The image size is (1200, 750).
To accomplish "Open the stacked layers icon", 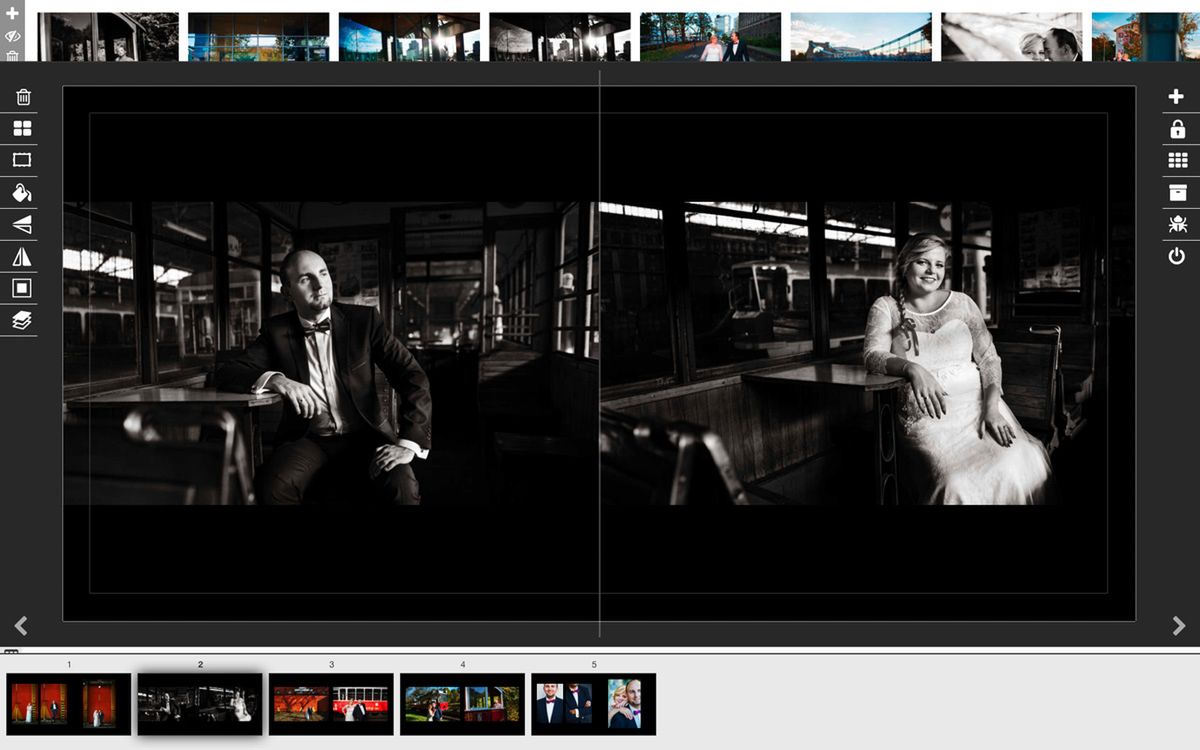I will pyautogui.click(x=22, y=320).
